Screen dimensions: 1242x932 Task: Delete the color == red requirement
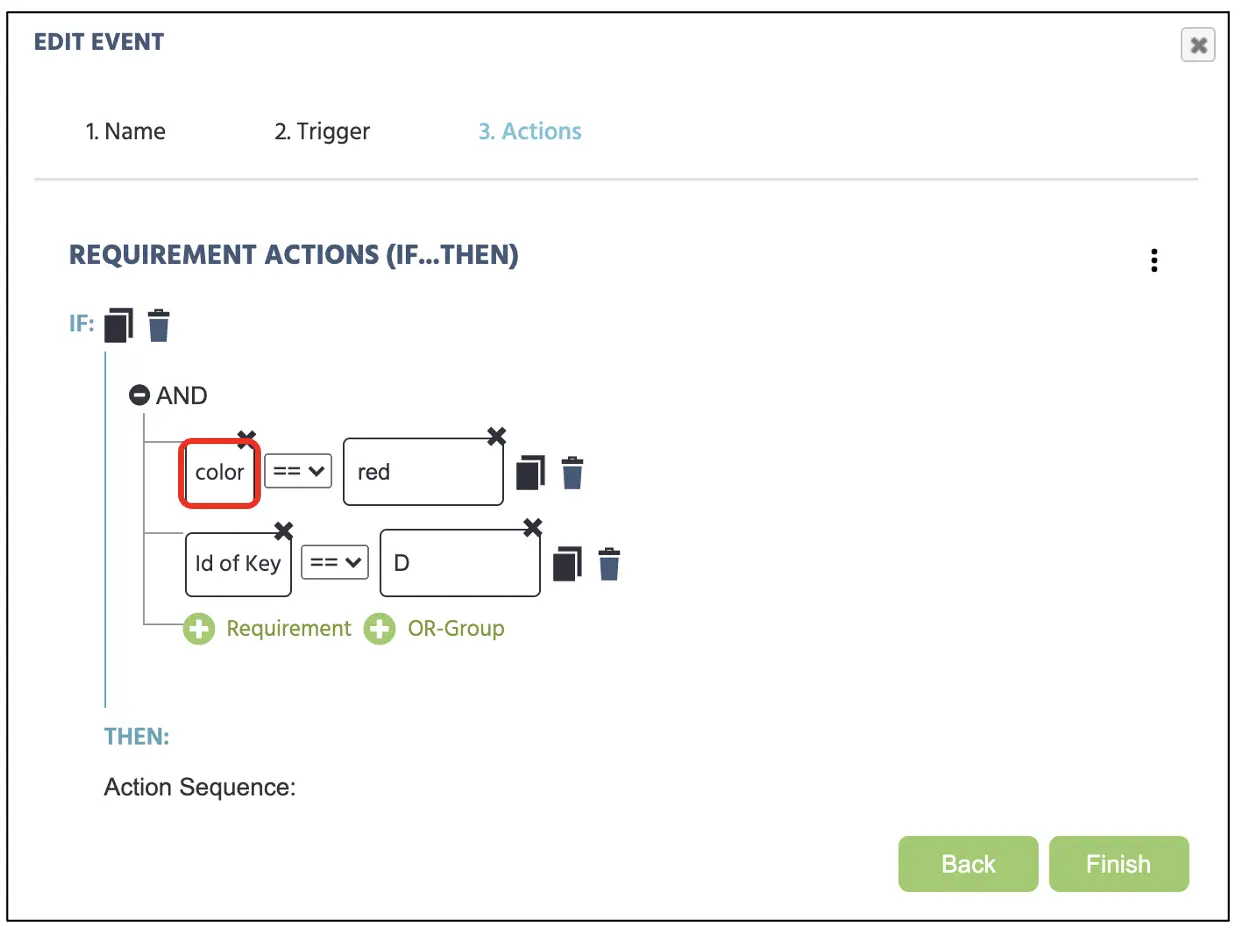pyautogui.click(x=572, y=473)
